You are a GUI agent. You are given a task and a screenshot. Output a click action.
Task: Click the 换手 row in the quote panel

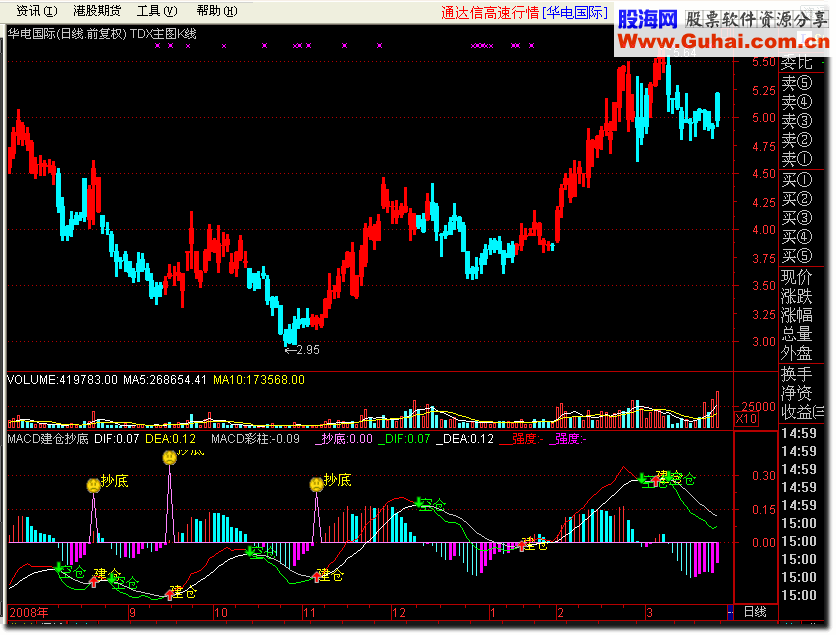pos(797,374)
